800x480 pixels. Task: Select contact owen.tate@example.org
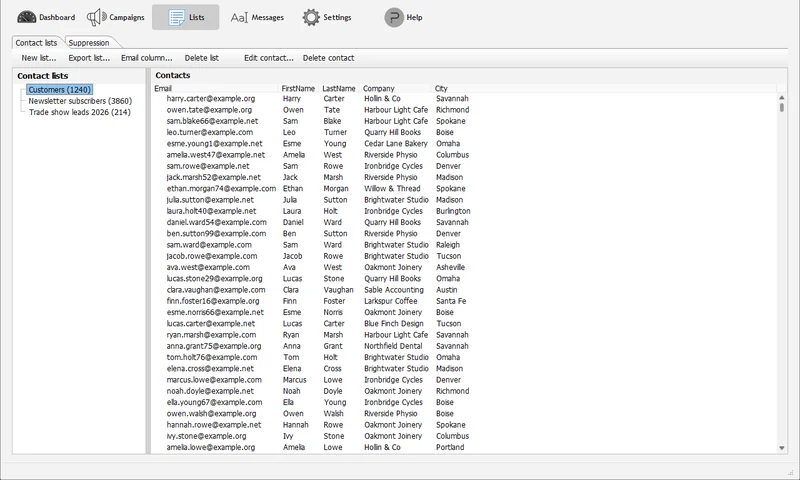209,110
